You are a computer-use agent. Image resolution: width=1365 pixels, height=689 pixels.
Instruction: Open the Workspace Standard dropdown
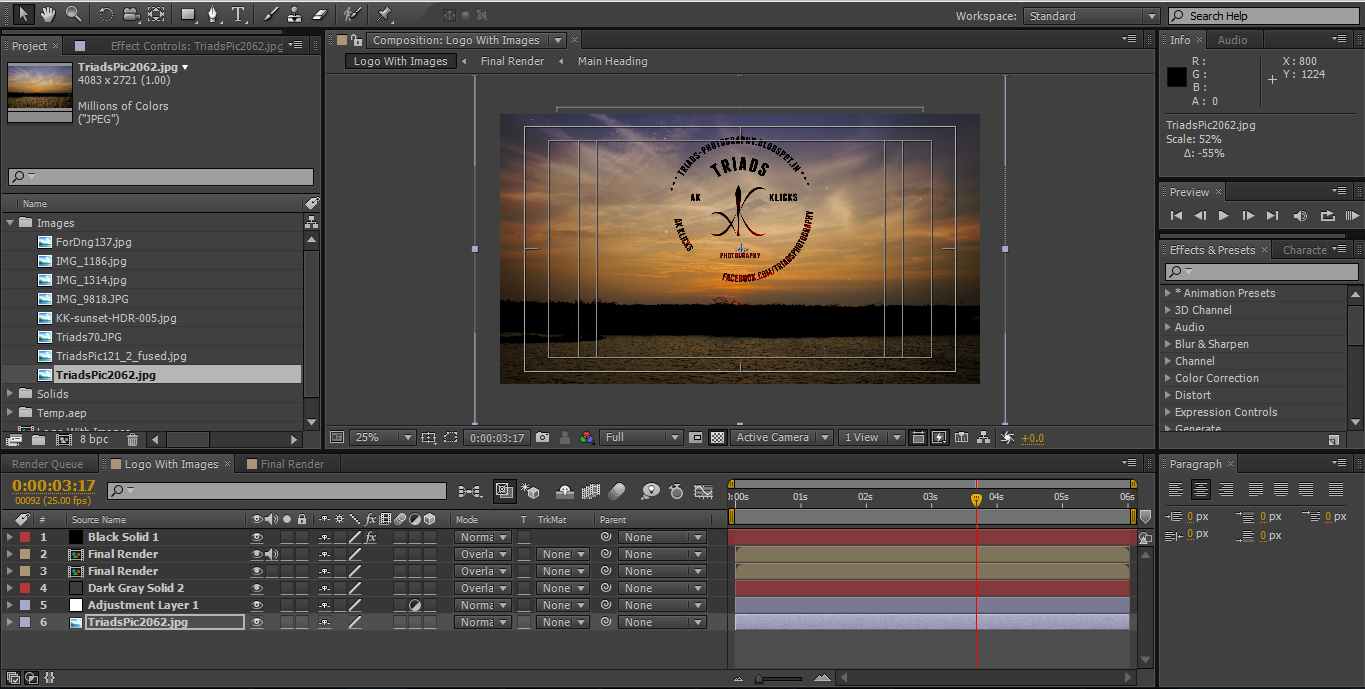click(x=1090, y=16)
